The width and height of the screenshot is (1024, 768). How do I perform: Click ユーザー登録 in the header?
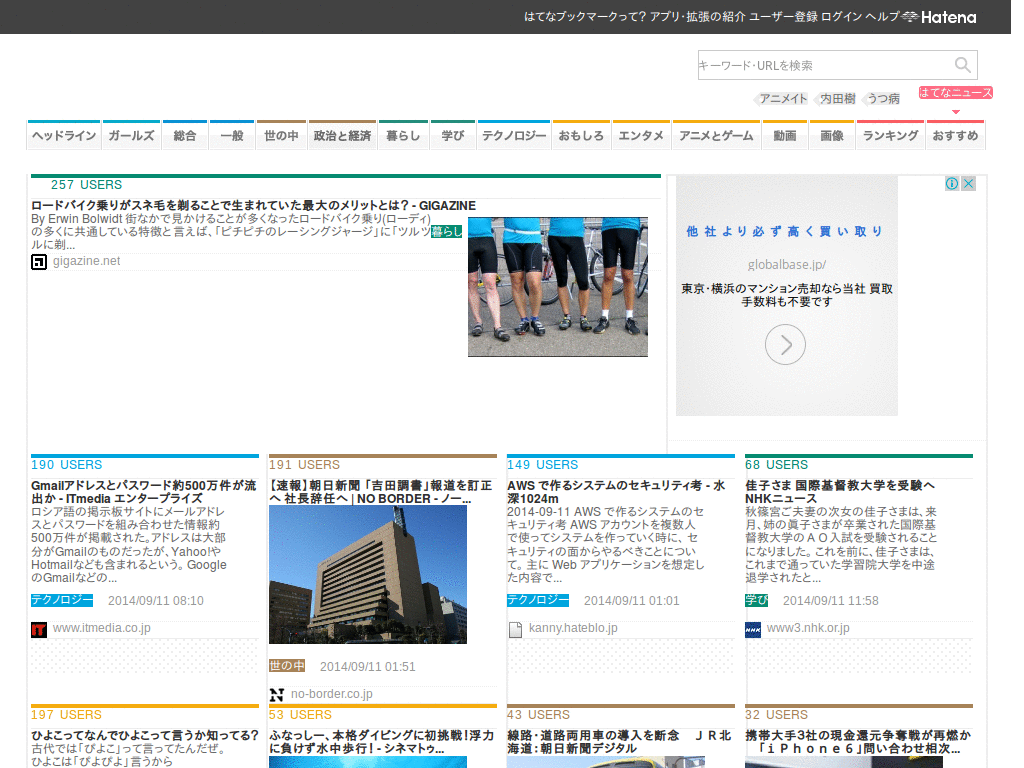coord(783,17)
